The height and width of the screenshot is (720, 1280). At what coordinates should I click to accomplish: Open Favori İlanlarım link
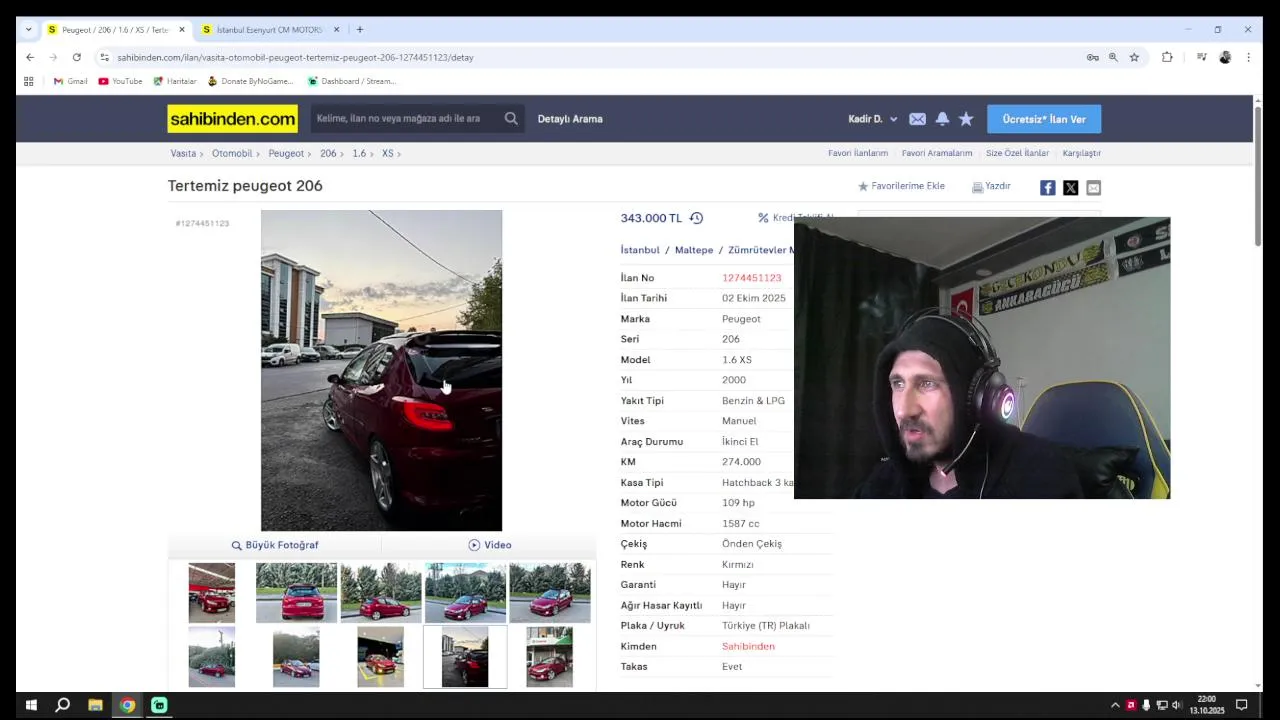pyautogui.click(x=858, y=153)
